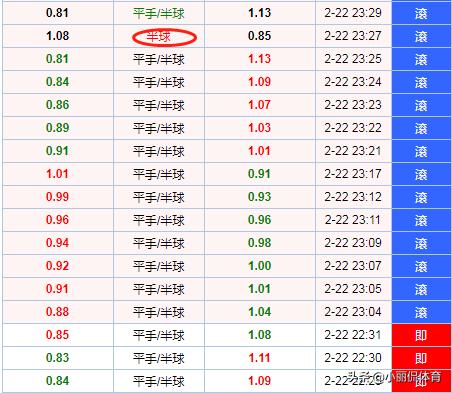Click the 1.08 odds in the 半球 row
Screen dimensions: 452x393
tap(57, 36)
